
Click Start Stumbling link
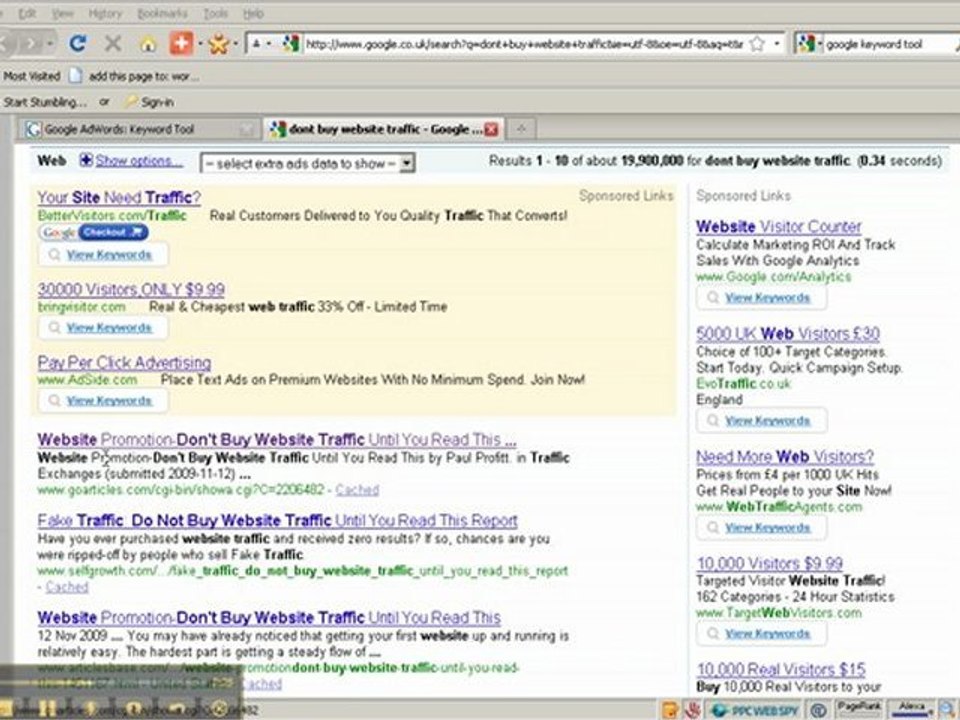(x=45, y=102)
